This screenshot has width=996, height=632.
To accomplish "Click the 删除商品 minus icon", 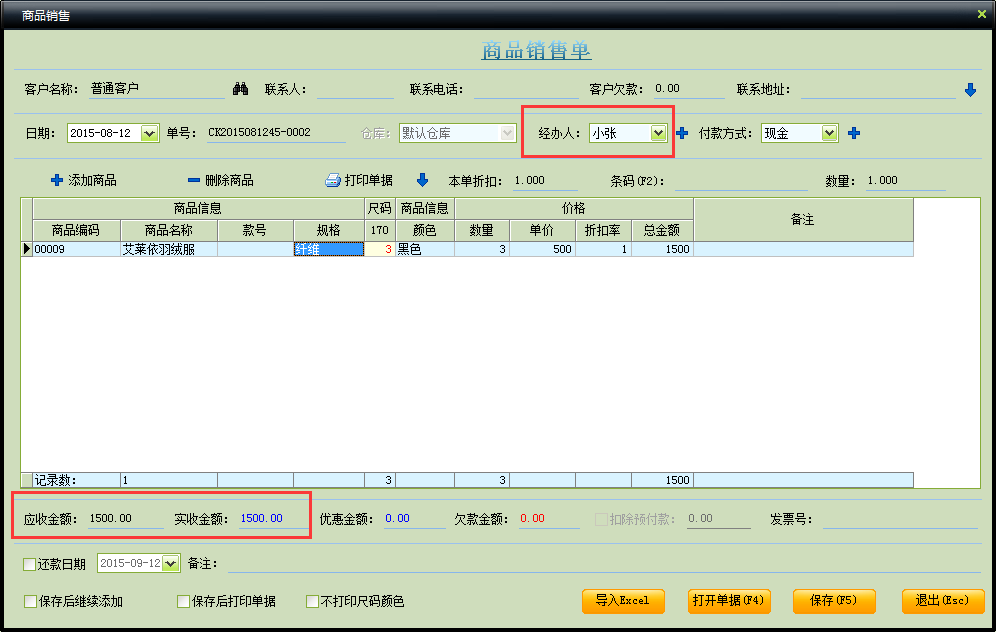I will (x=194, y=180).
